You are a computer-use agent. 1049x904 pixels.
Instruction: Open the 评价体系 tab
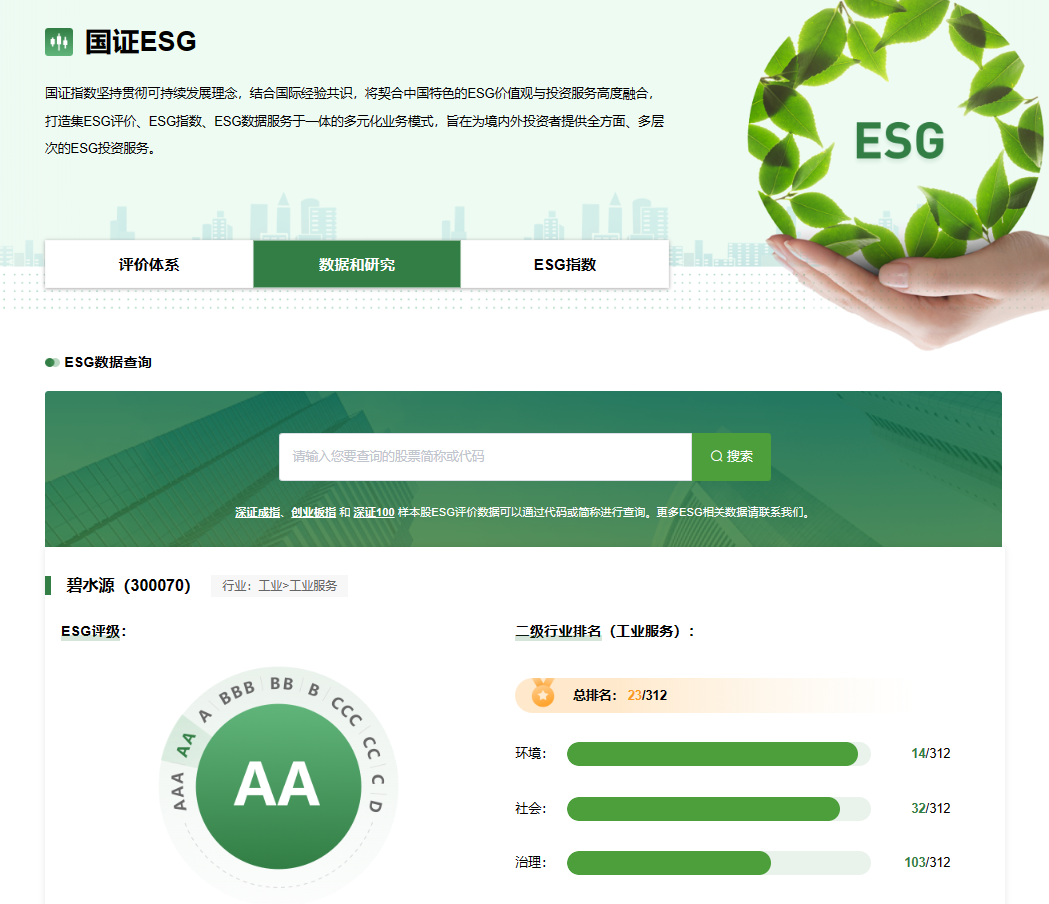pos(149,264)
